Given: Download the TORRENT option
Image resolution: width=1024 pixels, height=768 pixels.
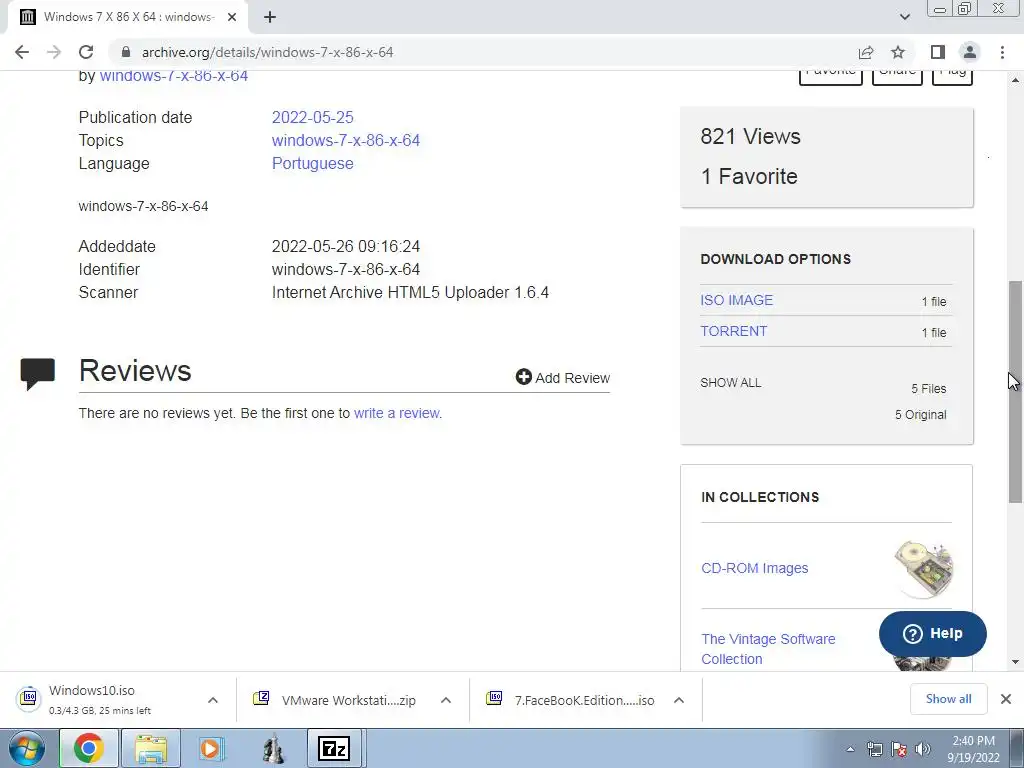Looking at the screenshot, I should coord(733,331).
